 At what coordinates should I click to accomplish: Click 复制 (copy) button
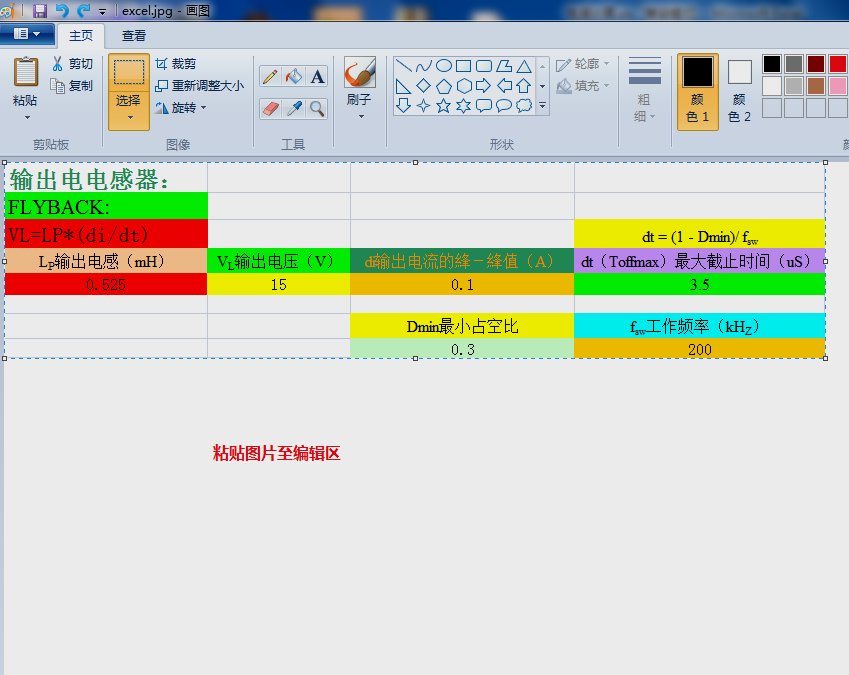73,86
